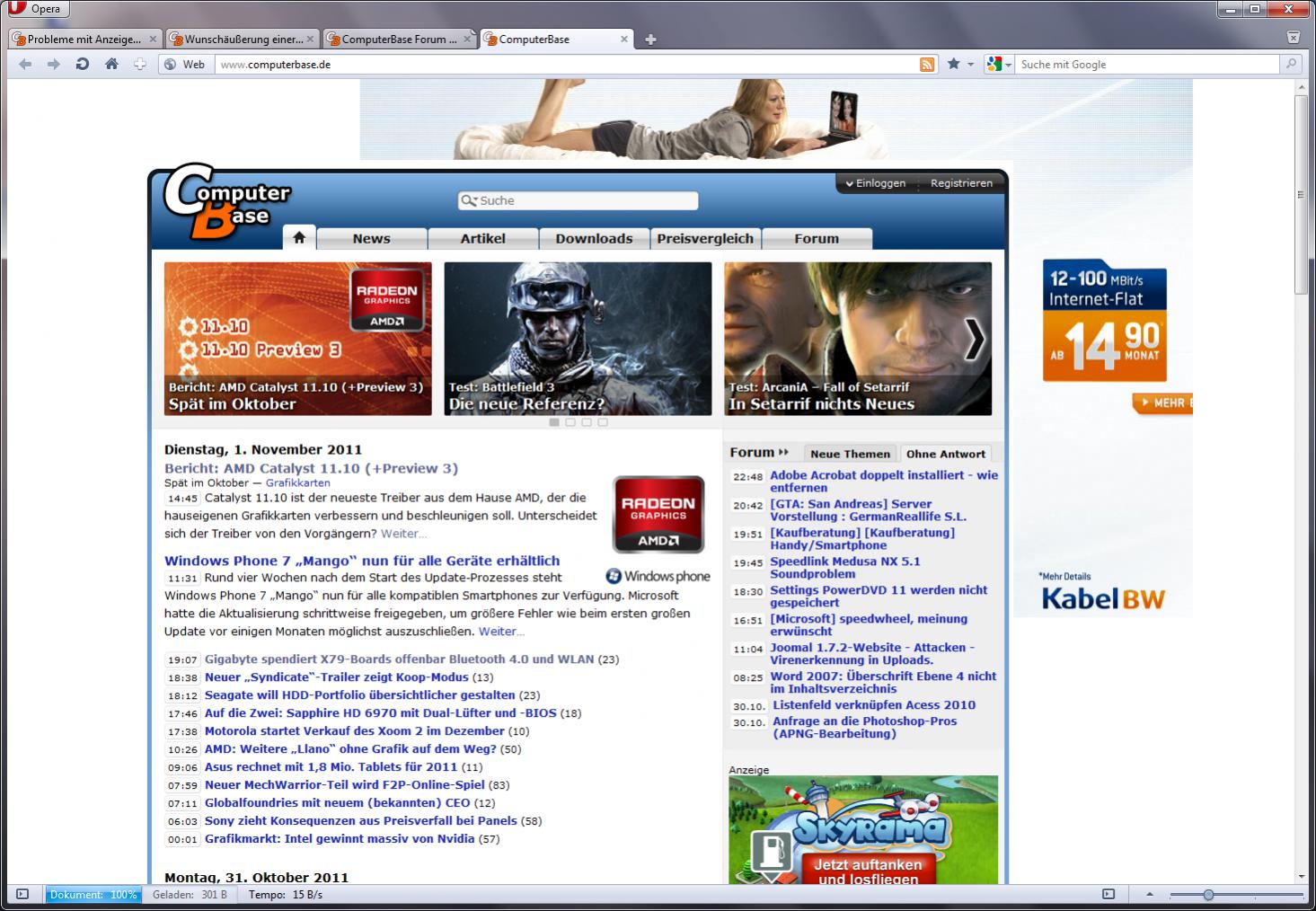Go back to the previous page

pos(25,65)
